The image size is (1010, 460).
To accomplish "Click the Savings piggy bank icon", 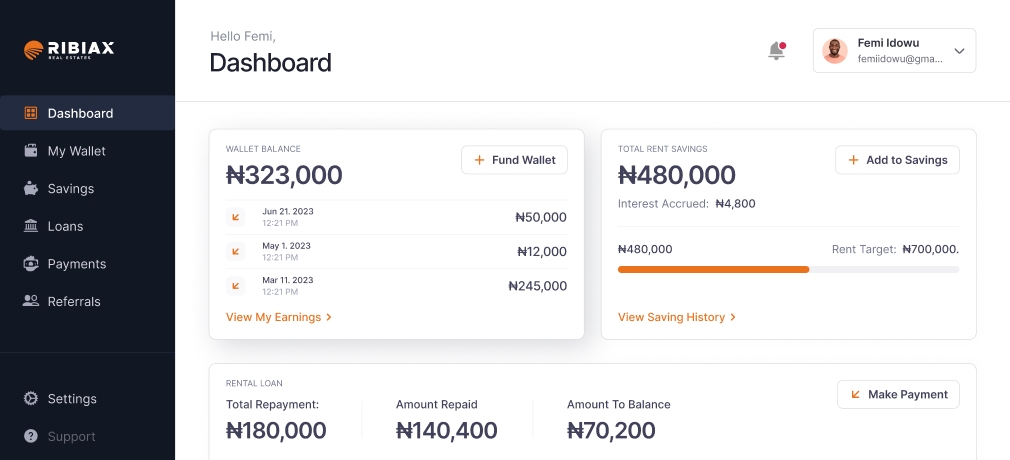I will click(31, 188).
